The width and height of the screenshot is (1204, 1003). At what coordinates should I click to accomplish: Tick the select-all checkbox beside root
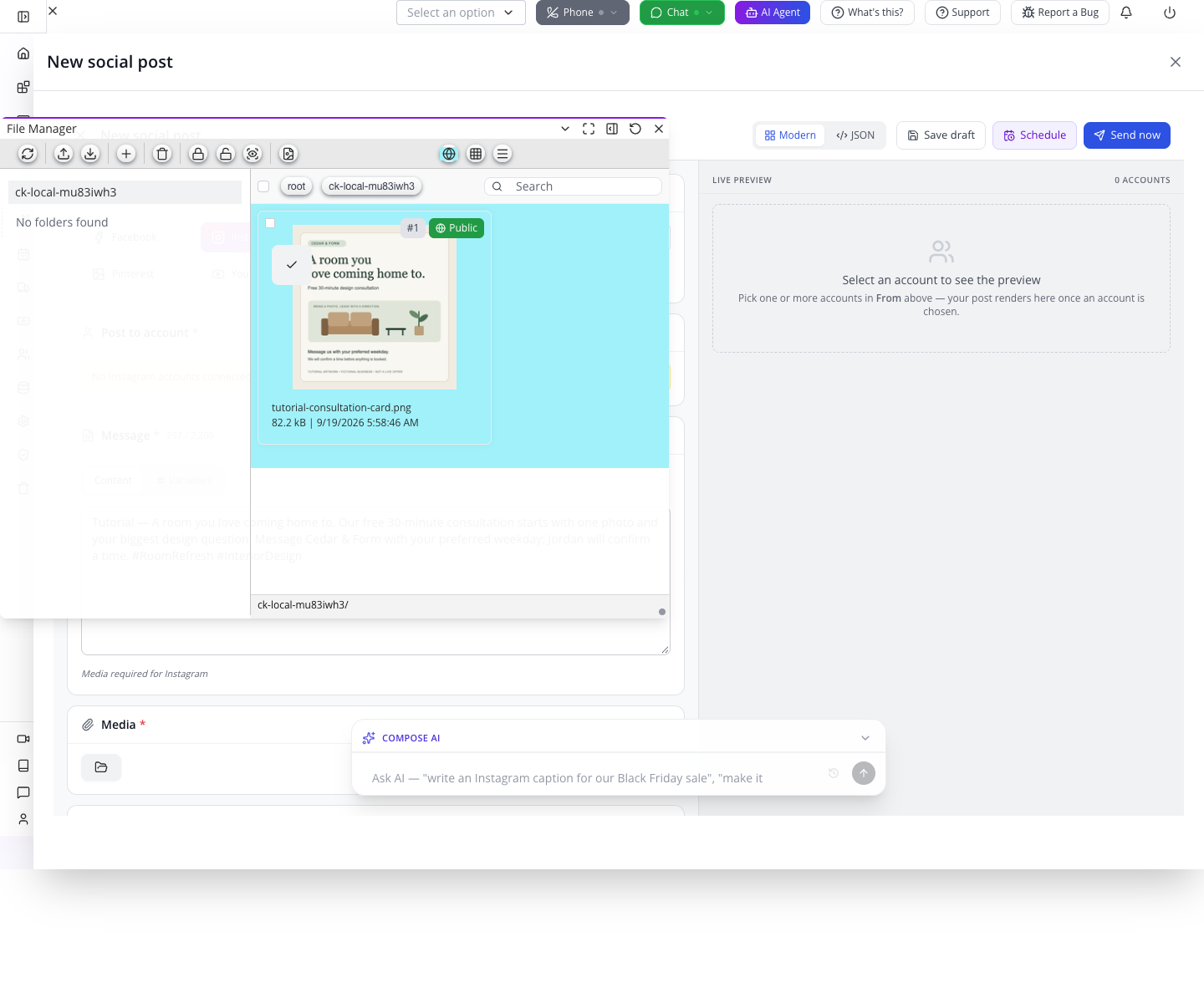pyautogui.click(x=263, y=186)
